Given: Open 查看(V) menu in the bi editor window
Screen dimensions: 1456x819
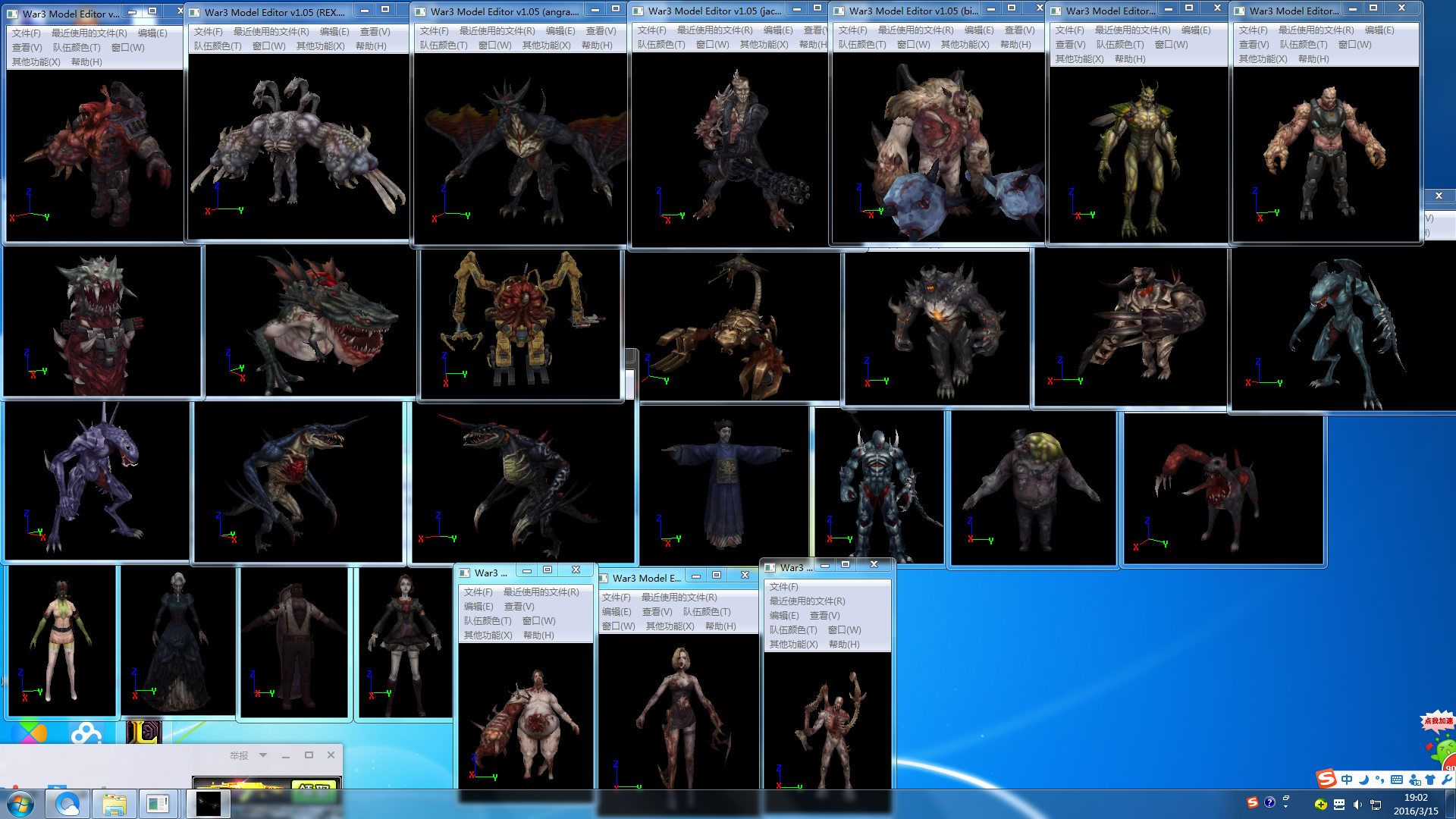Looking at the screenshot, I should (x=1019, y=30).
